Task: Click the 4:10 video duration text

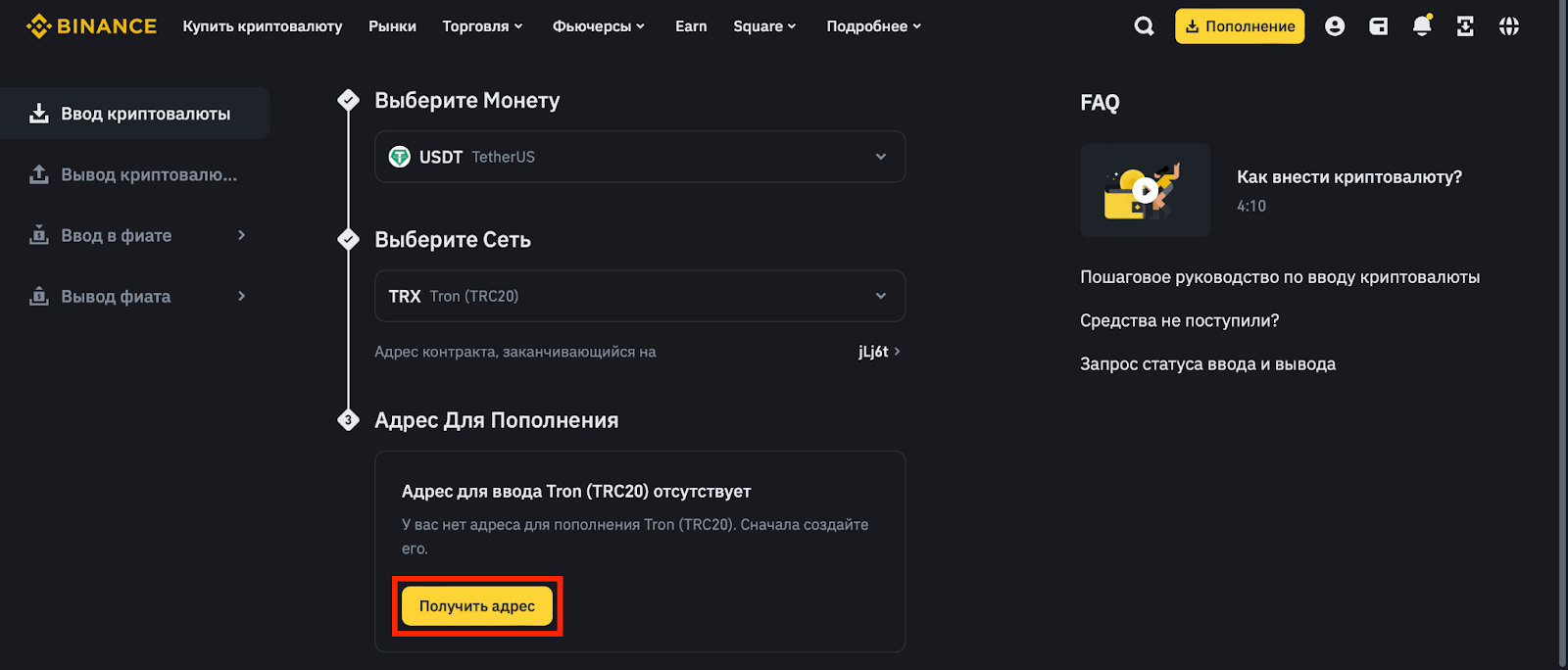Action: (1251, 206)
